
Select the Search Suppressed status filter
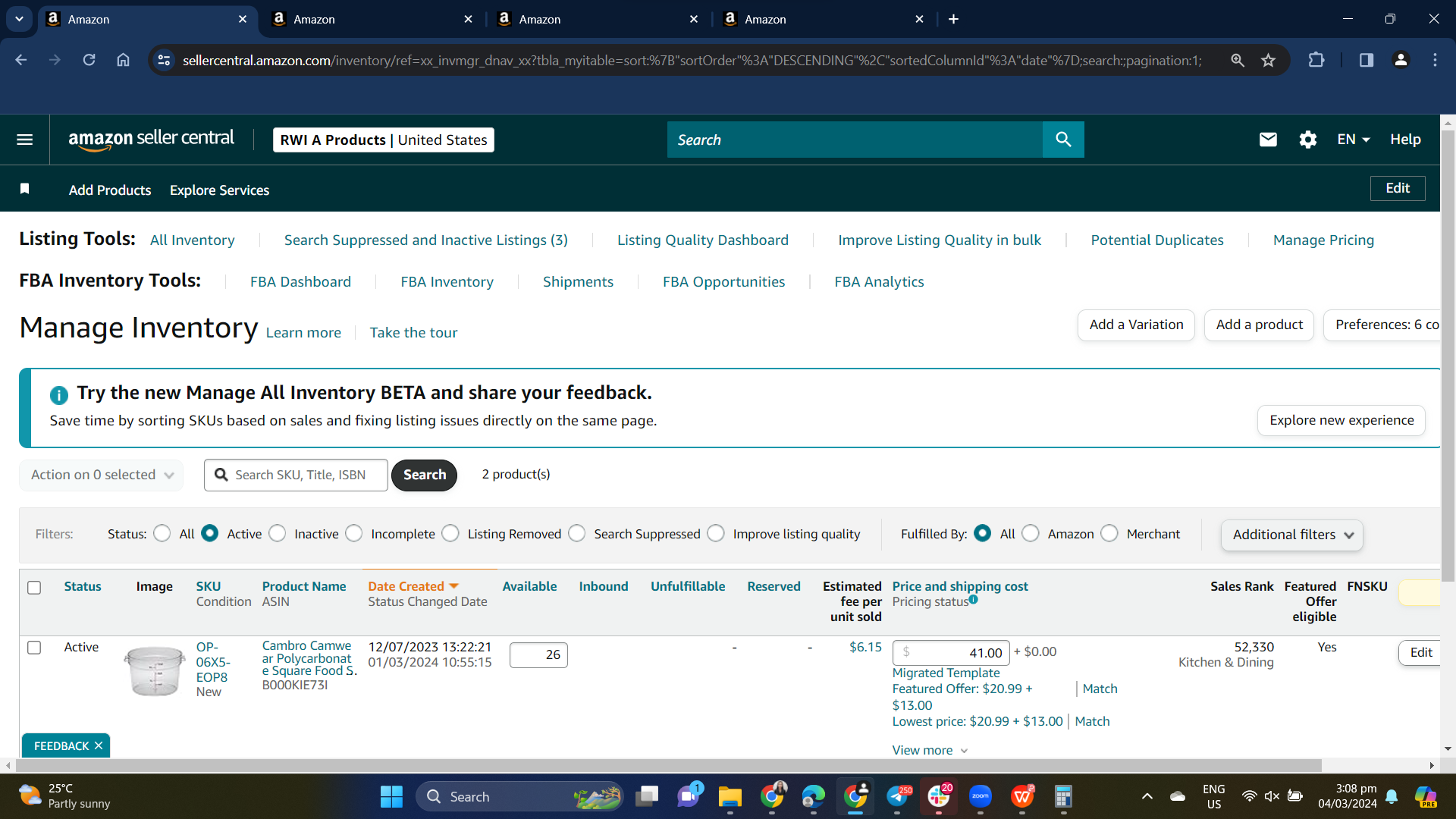pos(577,534)
